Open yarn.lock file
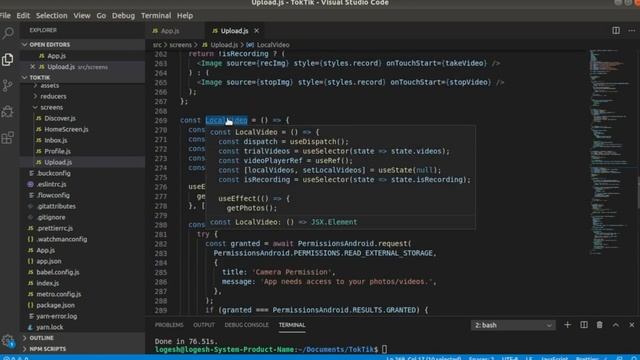This screenshot has width=640, height=360. pos(83,327)
